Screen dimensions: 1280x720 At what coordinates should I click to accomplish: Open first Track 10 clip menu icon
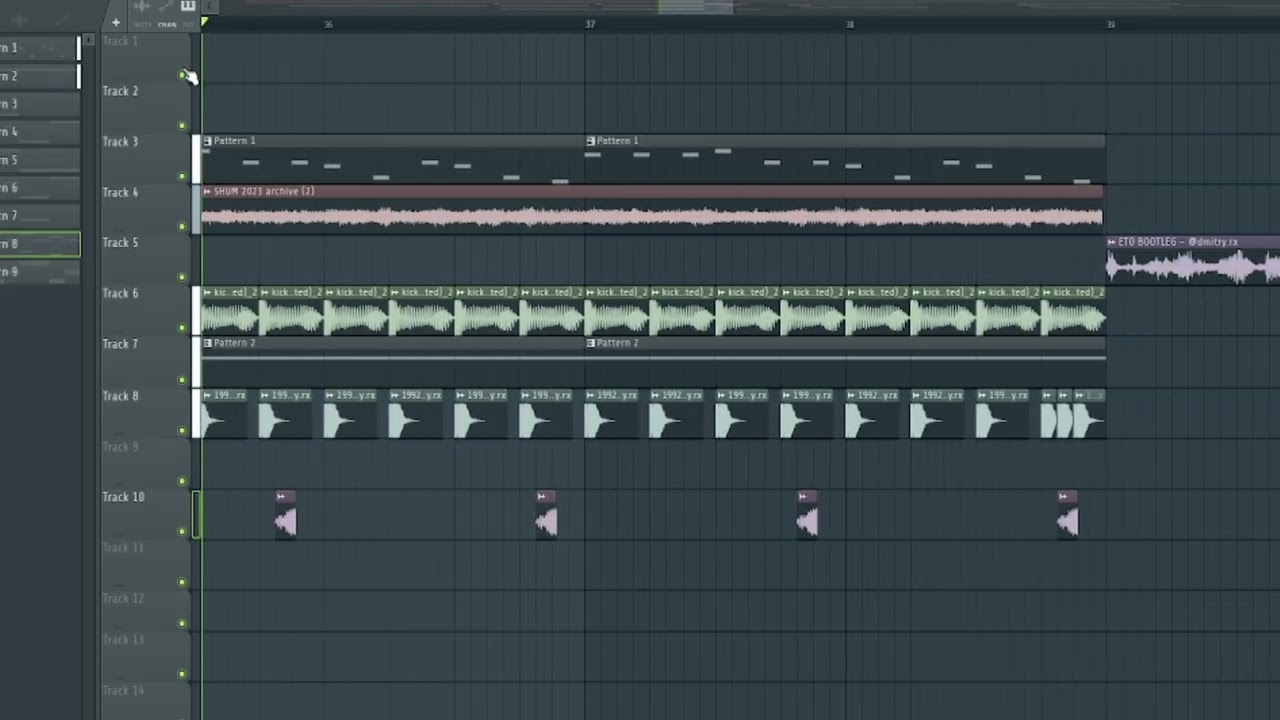point(282,496)
